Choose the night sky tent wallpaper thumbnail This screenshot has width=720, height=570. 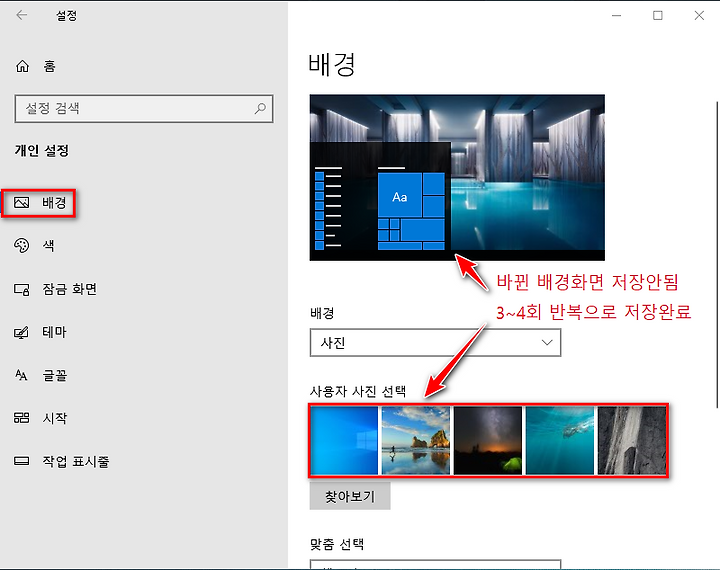coord(488,440)
